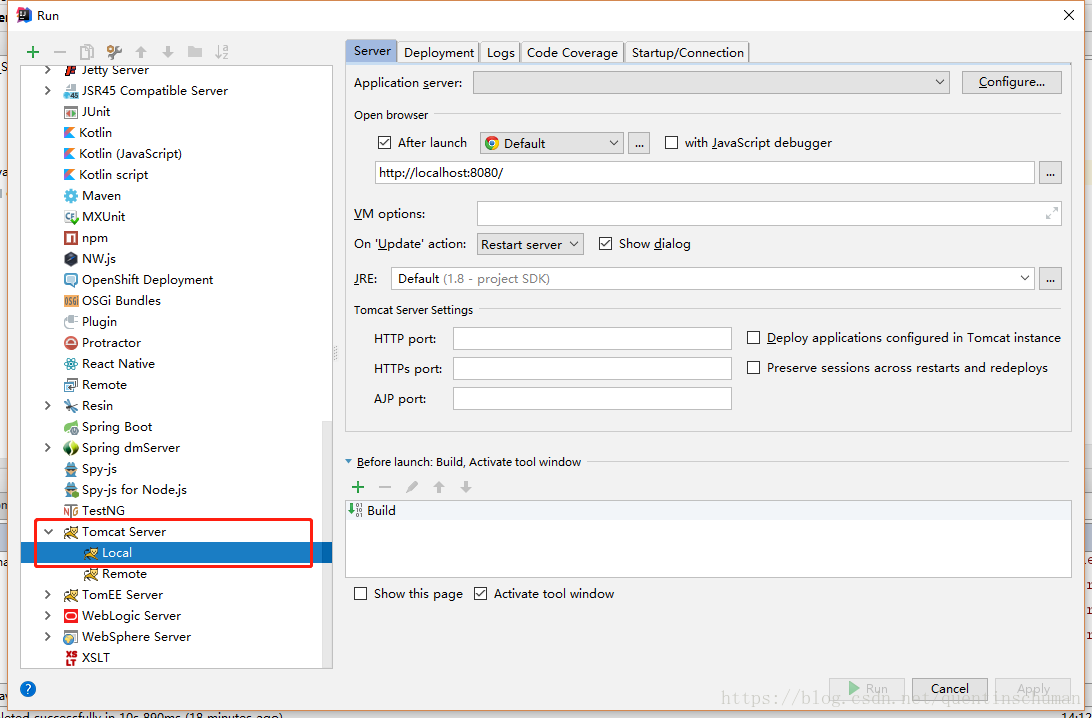Open the Restart server action dropdown

[530, 244]
